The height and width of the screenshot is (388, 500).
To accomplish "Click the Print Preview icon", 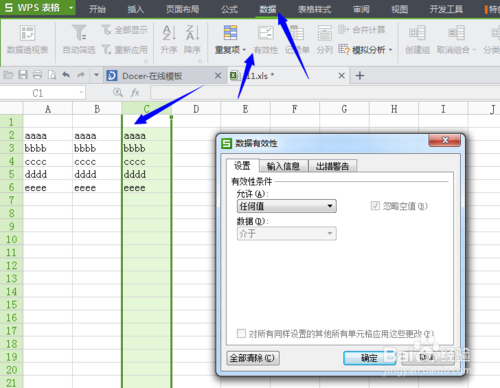I will [x=52, y=75].
